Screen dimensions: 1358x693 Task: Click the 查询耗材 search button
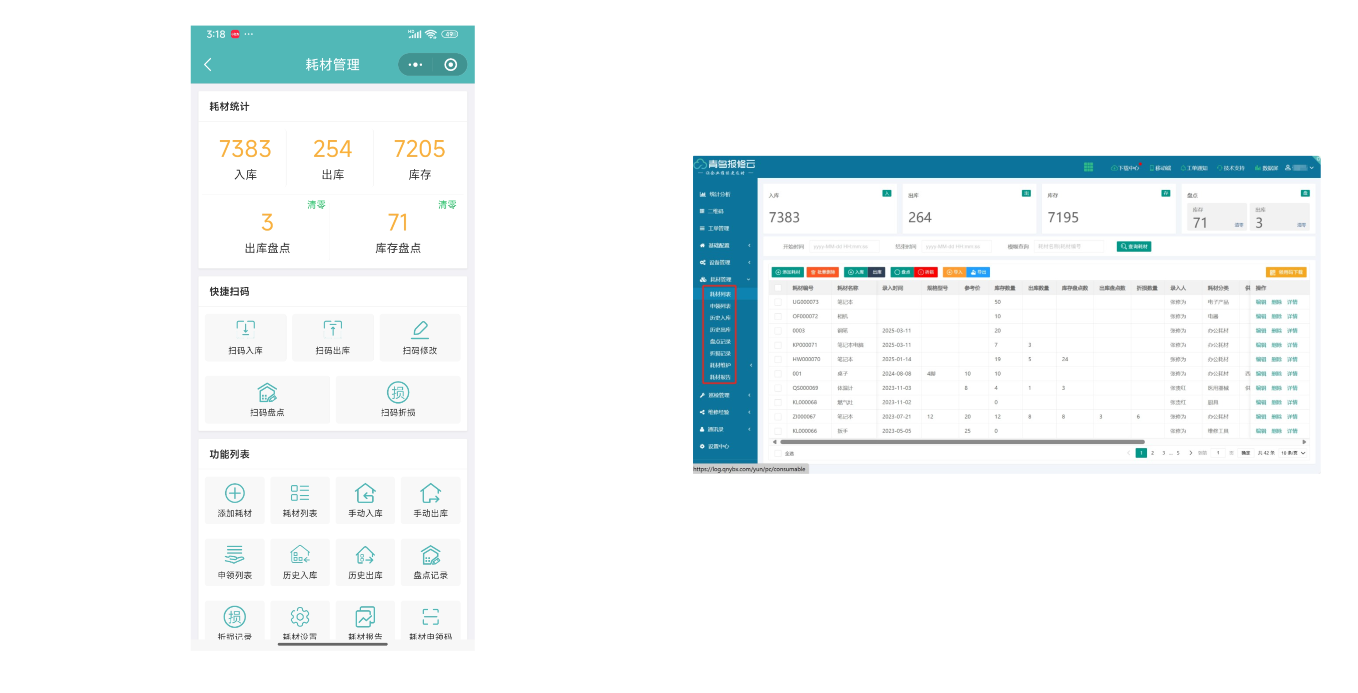(1134, 246)
